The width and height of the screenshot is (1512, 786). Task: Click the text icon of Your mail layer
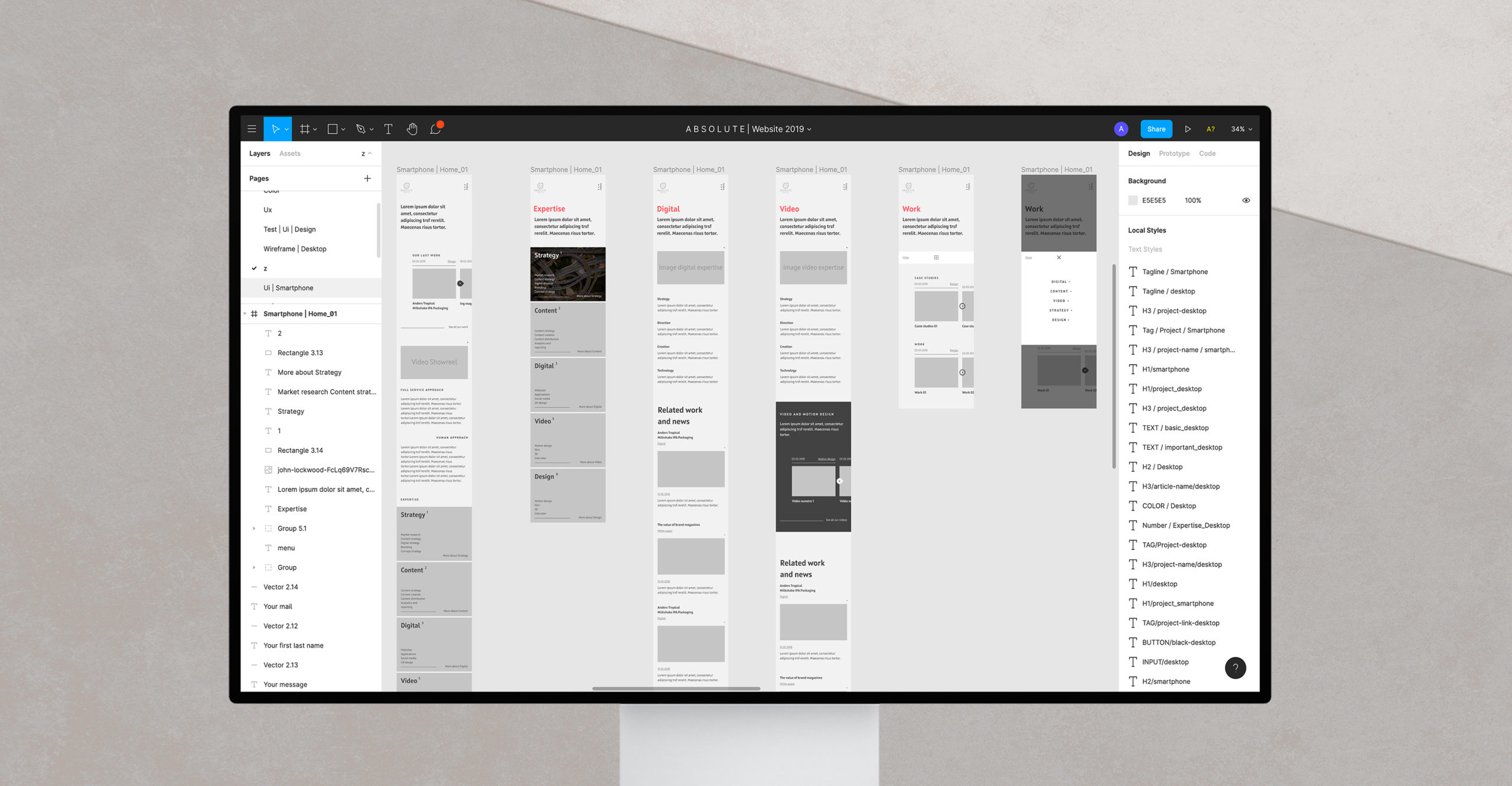point(254,606)
